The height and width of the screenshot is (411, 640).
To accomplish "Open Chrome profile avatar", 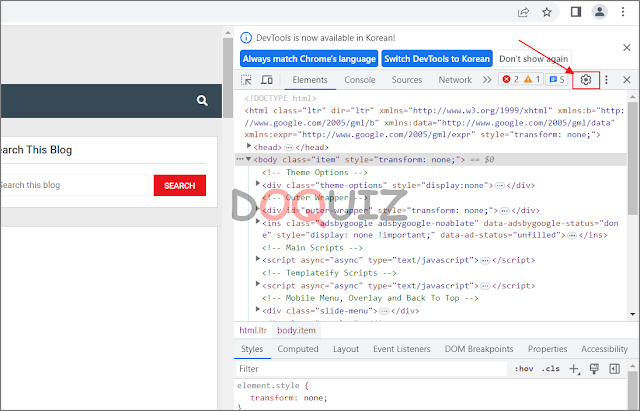I will (x=600, y=12).
